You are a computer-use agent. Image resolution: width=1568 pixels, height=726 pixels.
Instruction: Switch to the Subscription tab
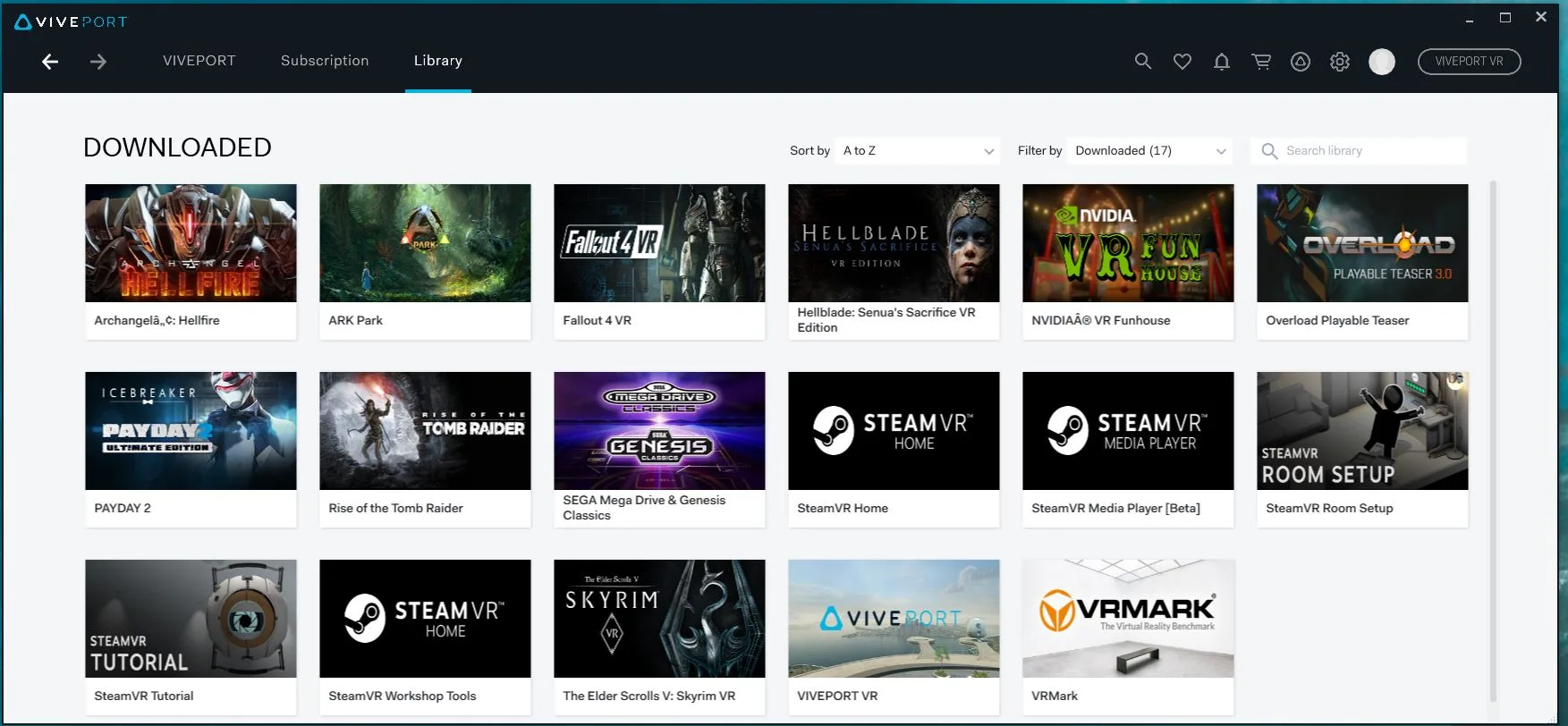pos(325,61)
